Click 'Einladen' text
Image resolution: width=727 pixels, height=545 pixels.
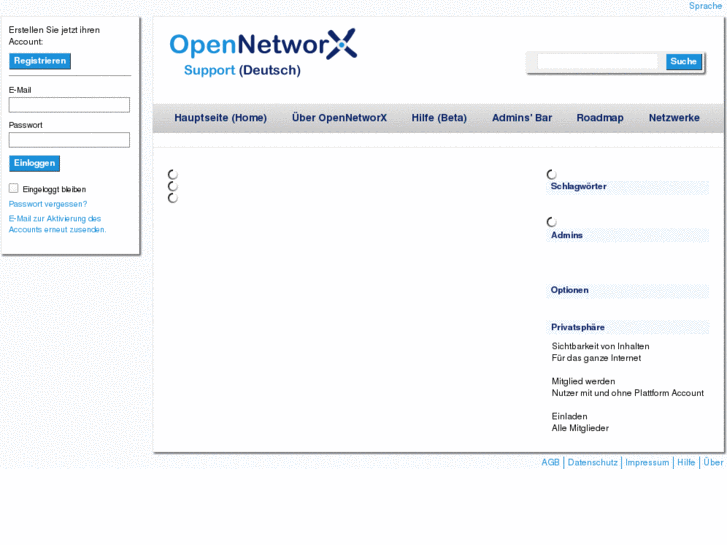tap(569, 416)
